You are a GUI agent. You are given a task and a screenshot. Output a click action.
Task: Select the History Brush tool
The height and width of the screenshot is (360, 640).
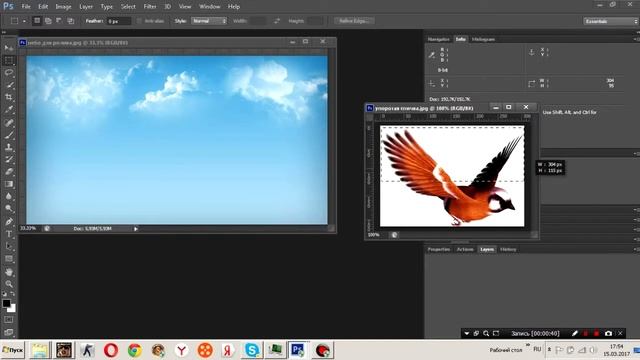point(9,159)
